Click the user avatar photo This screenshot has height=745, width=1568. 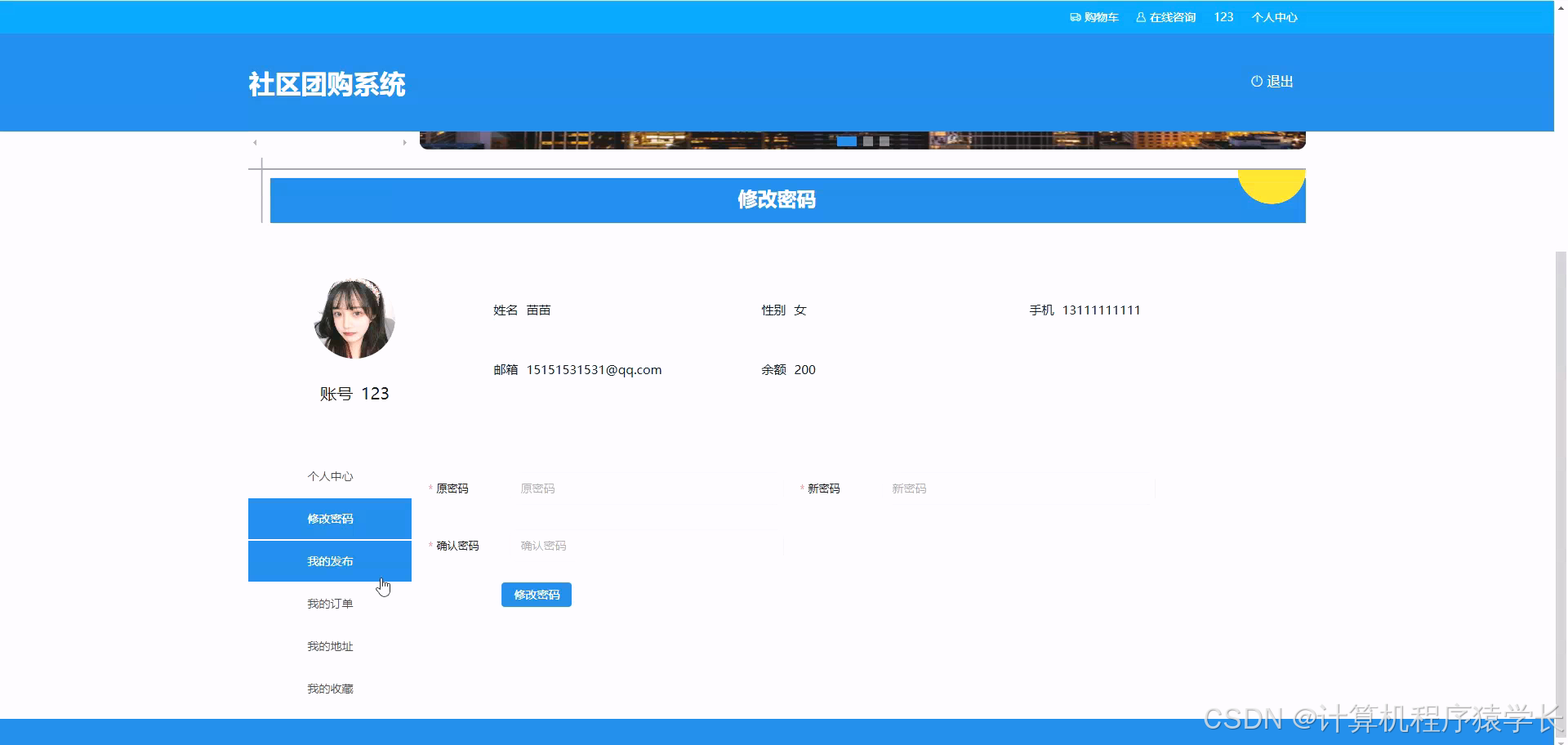[354, 319]
